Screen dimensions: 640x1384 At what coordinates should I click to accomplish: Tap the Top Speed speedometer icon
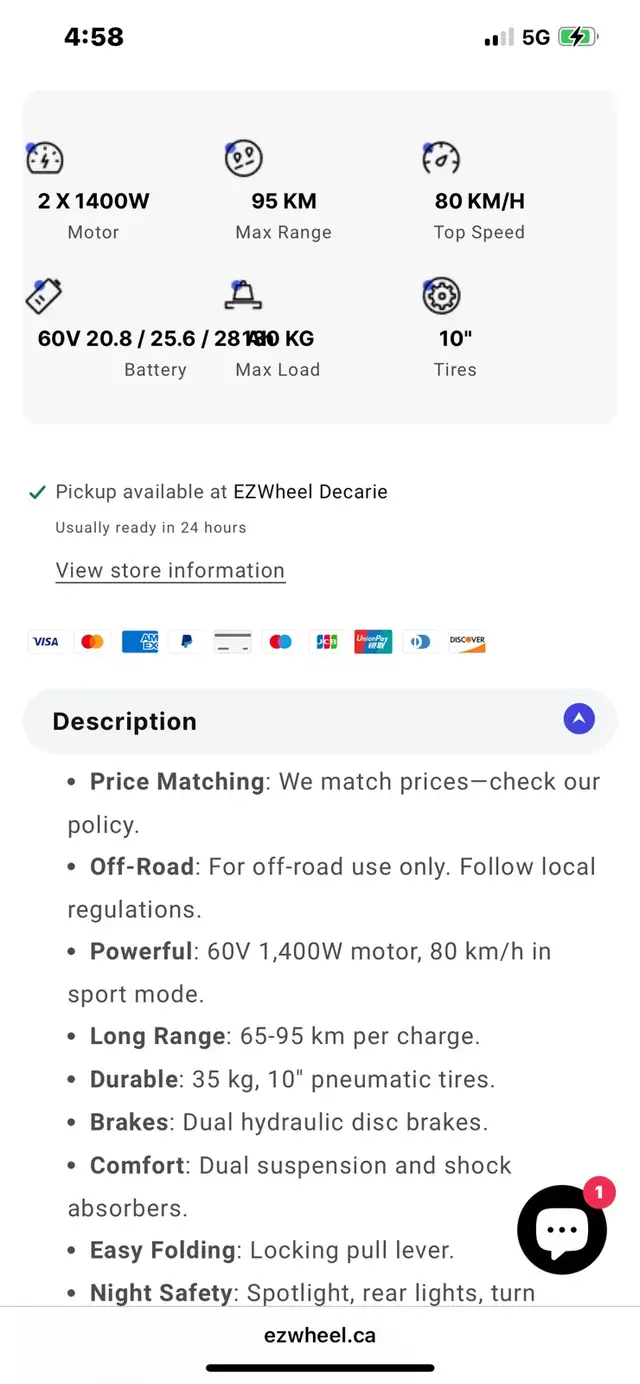[441, 159]
